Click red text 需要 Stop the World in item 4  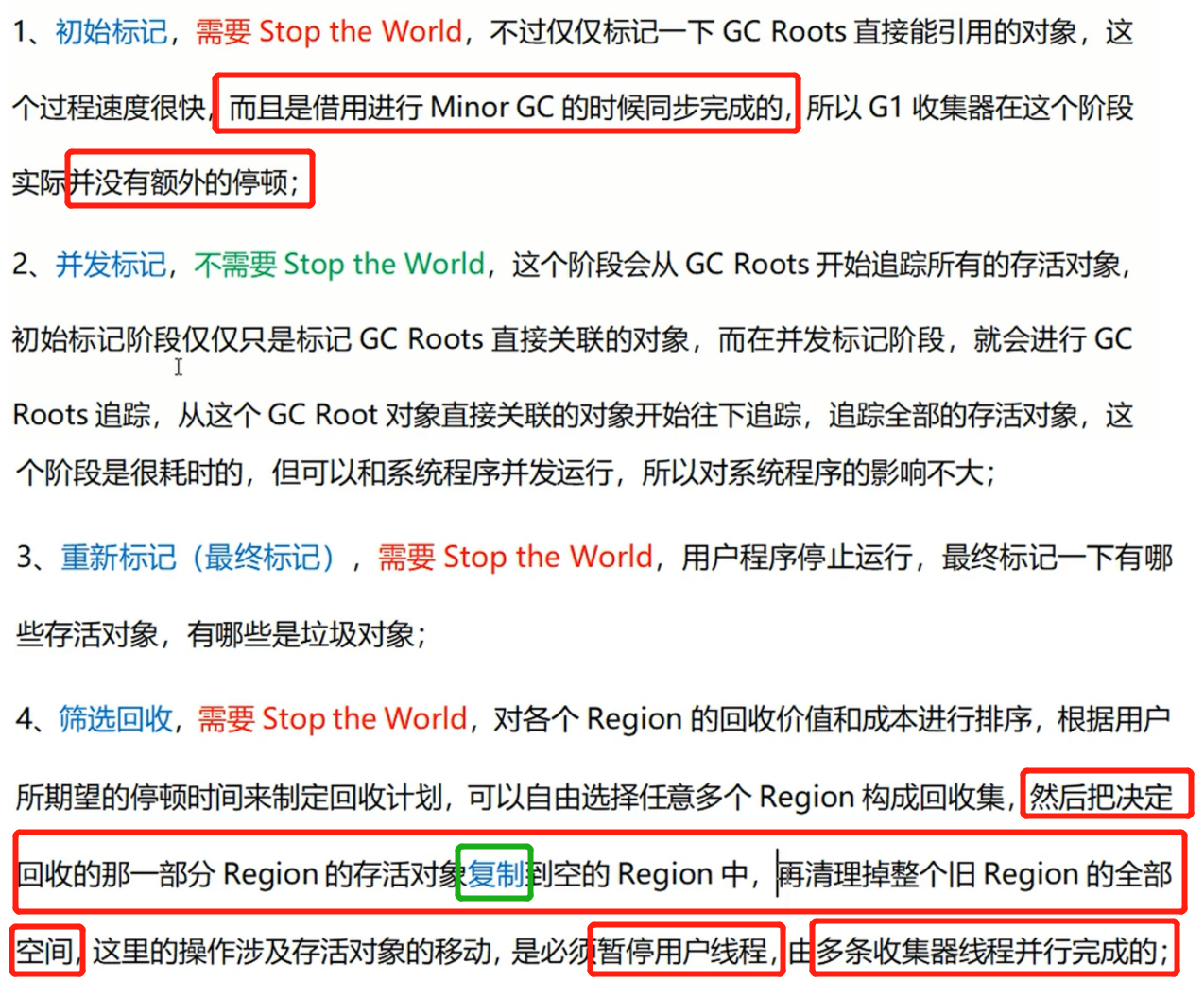[x=332, y=719]
